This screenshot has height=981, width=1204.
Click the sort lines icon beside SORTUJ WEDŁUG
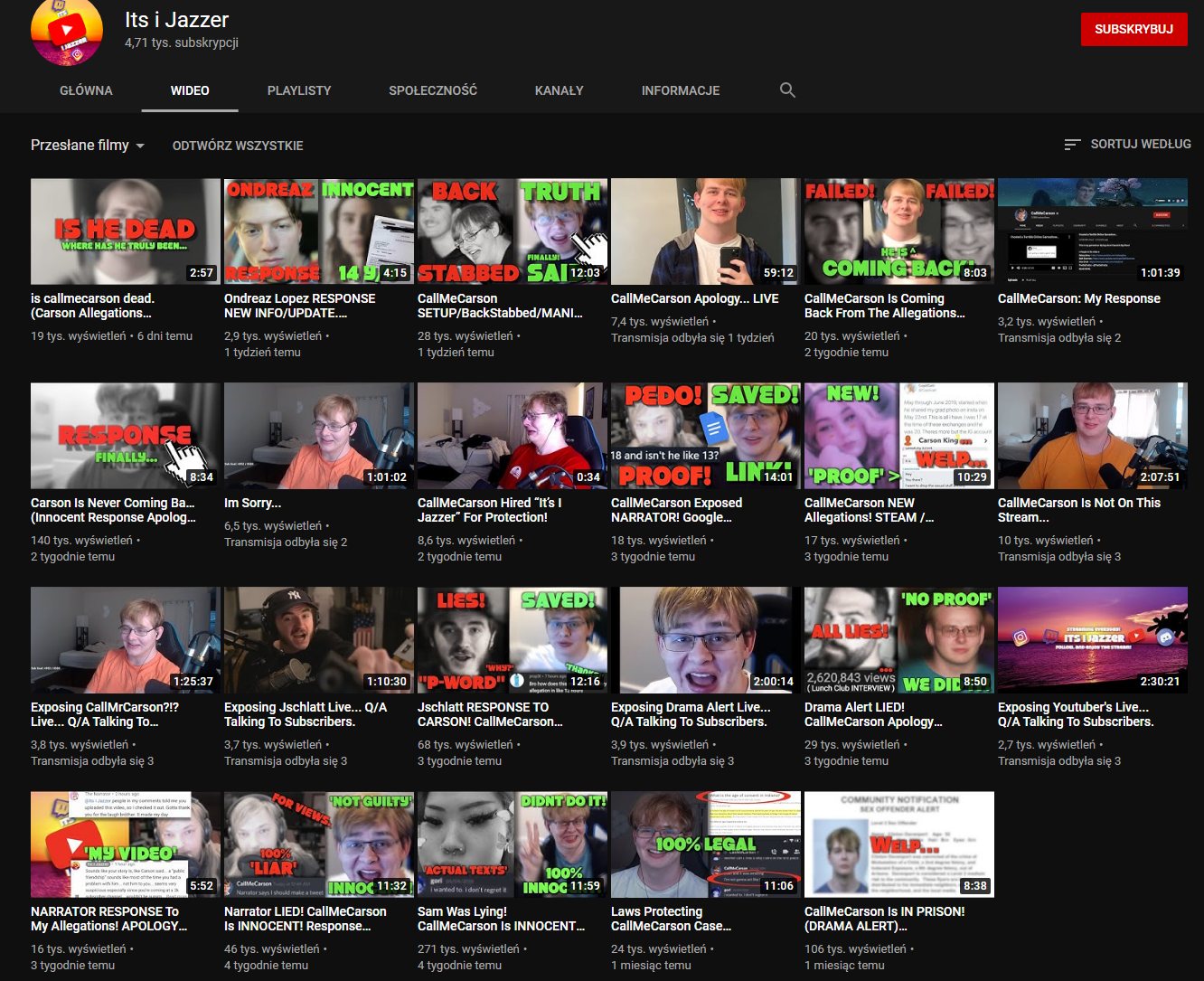pos(1073,145)
